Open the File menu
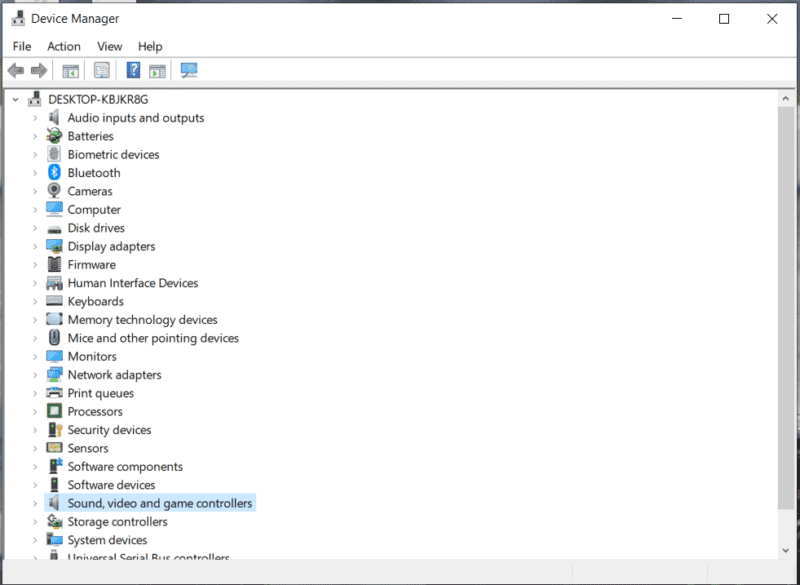 pyautogui.click(x=21, y=46)
